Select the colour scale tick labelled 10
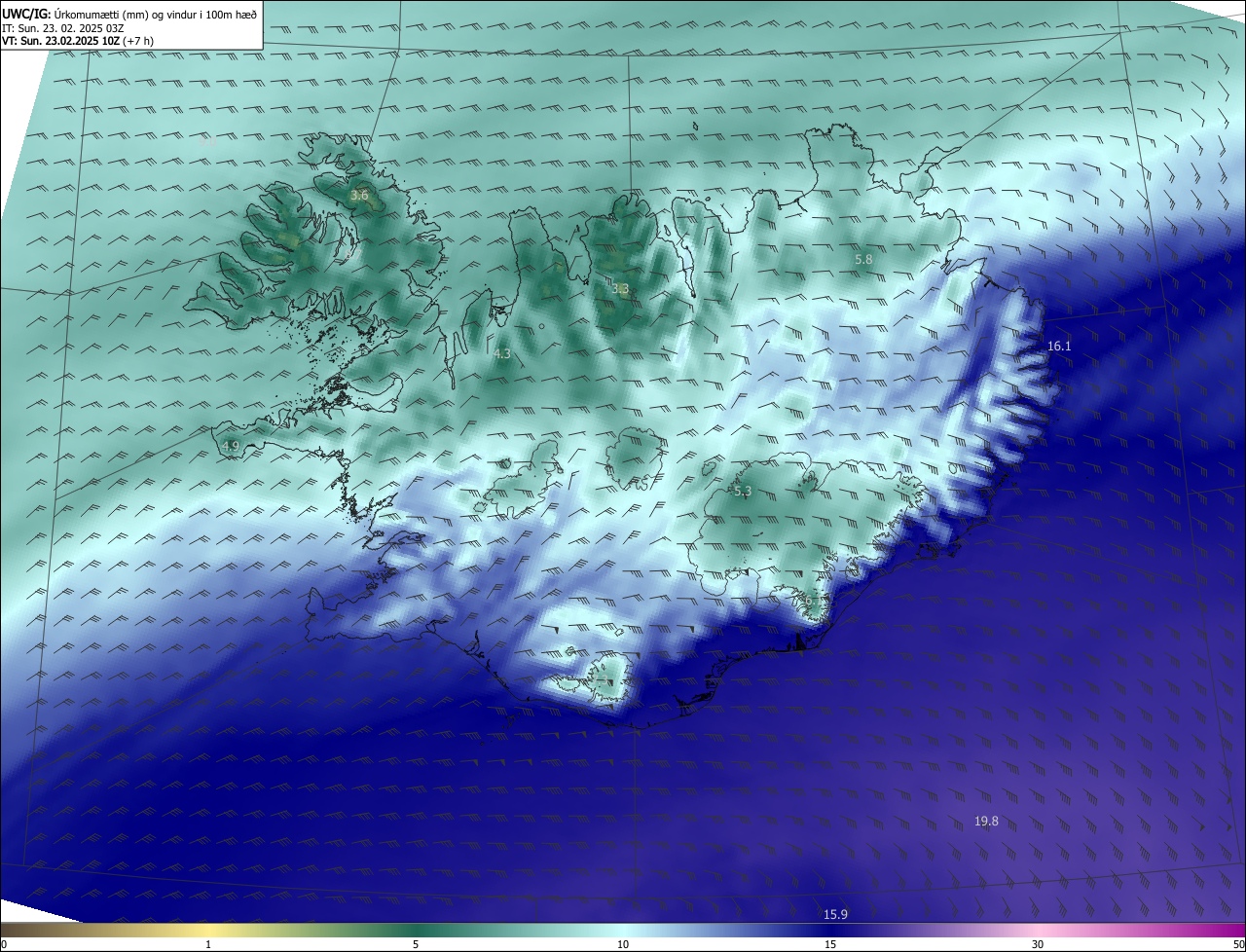 point(623,944)
